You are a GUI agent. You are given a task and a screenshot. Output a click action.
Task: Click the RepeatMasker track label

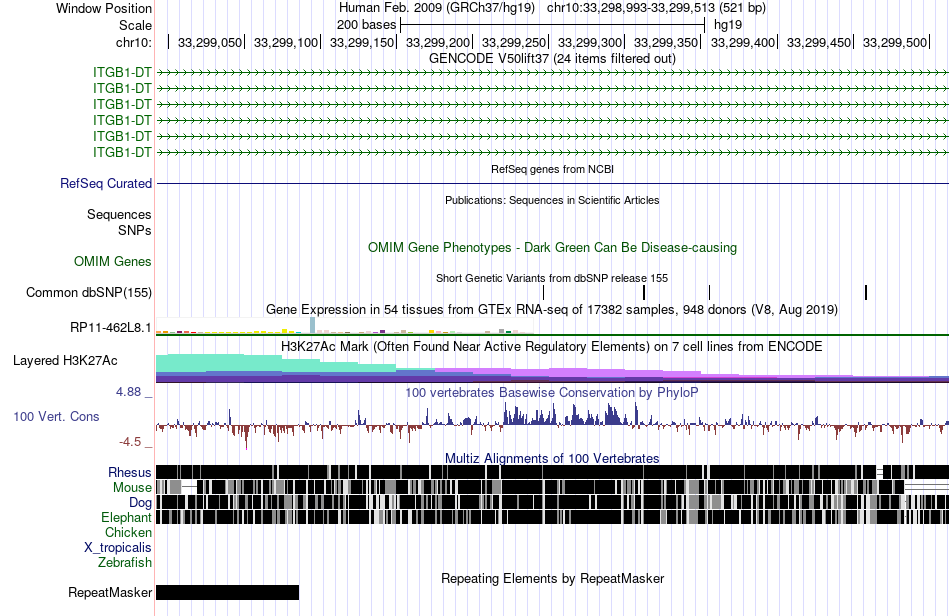110,592
